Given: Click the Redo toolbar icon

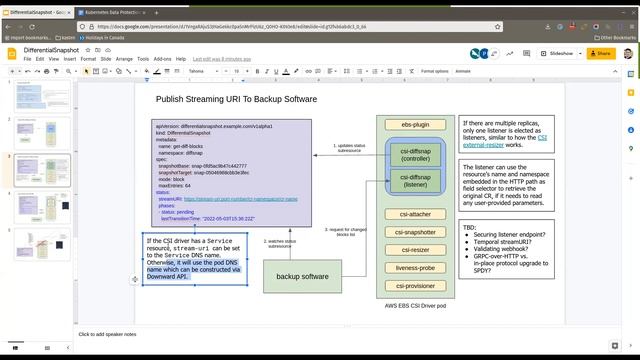Looking at the screenshot, I should coord(37,71).
